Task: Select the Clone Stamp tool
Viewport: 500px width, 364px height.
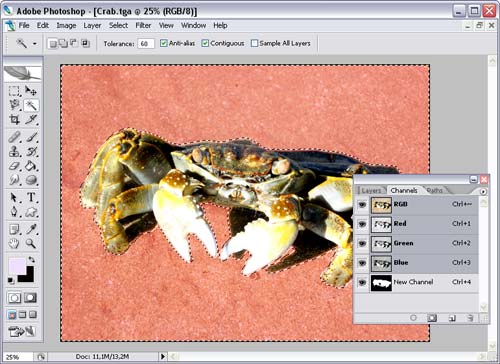Action: (14, 151)
